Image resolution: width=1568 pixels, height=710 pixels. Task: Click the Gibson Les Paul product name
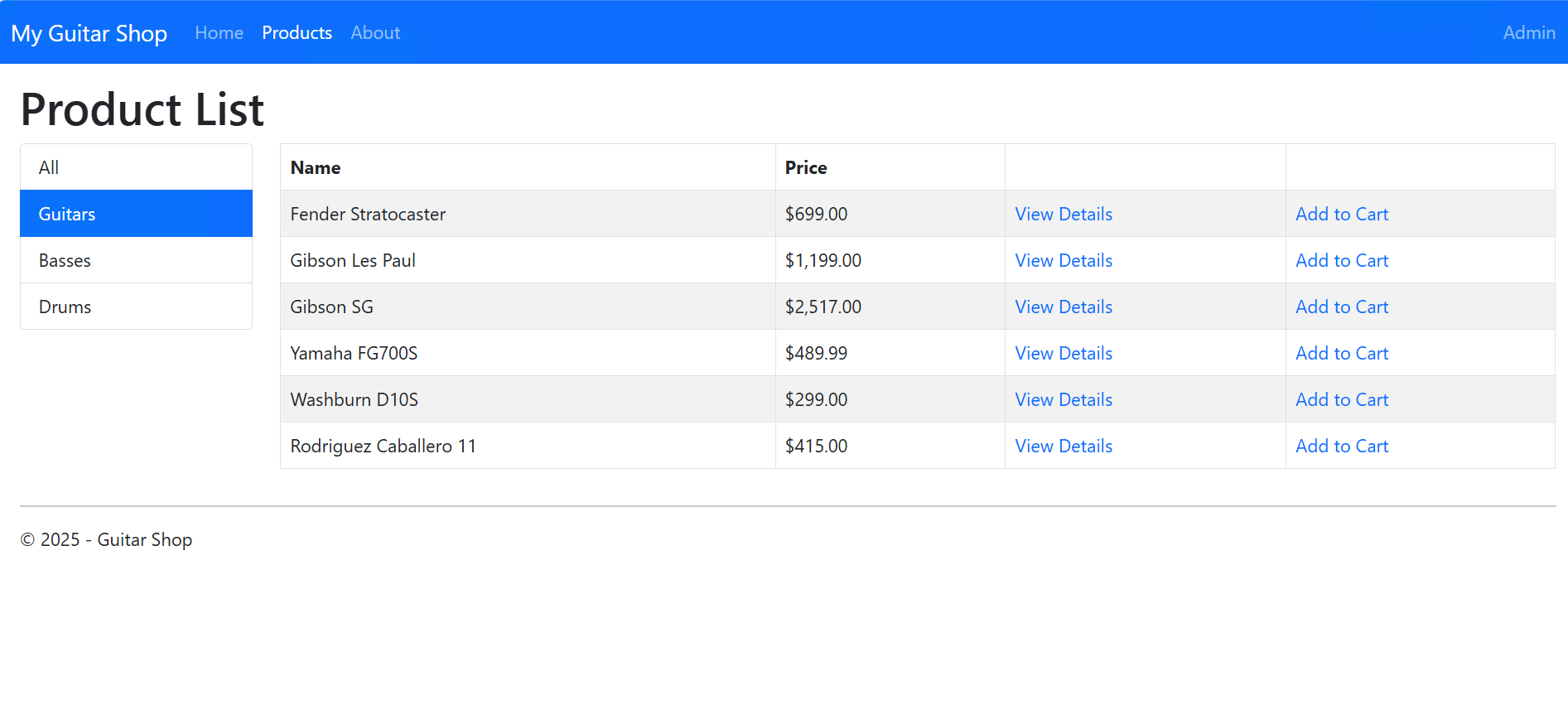click(x=353, y=260)
